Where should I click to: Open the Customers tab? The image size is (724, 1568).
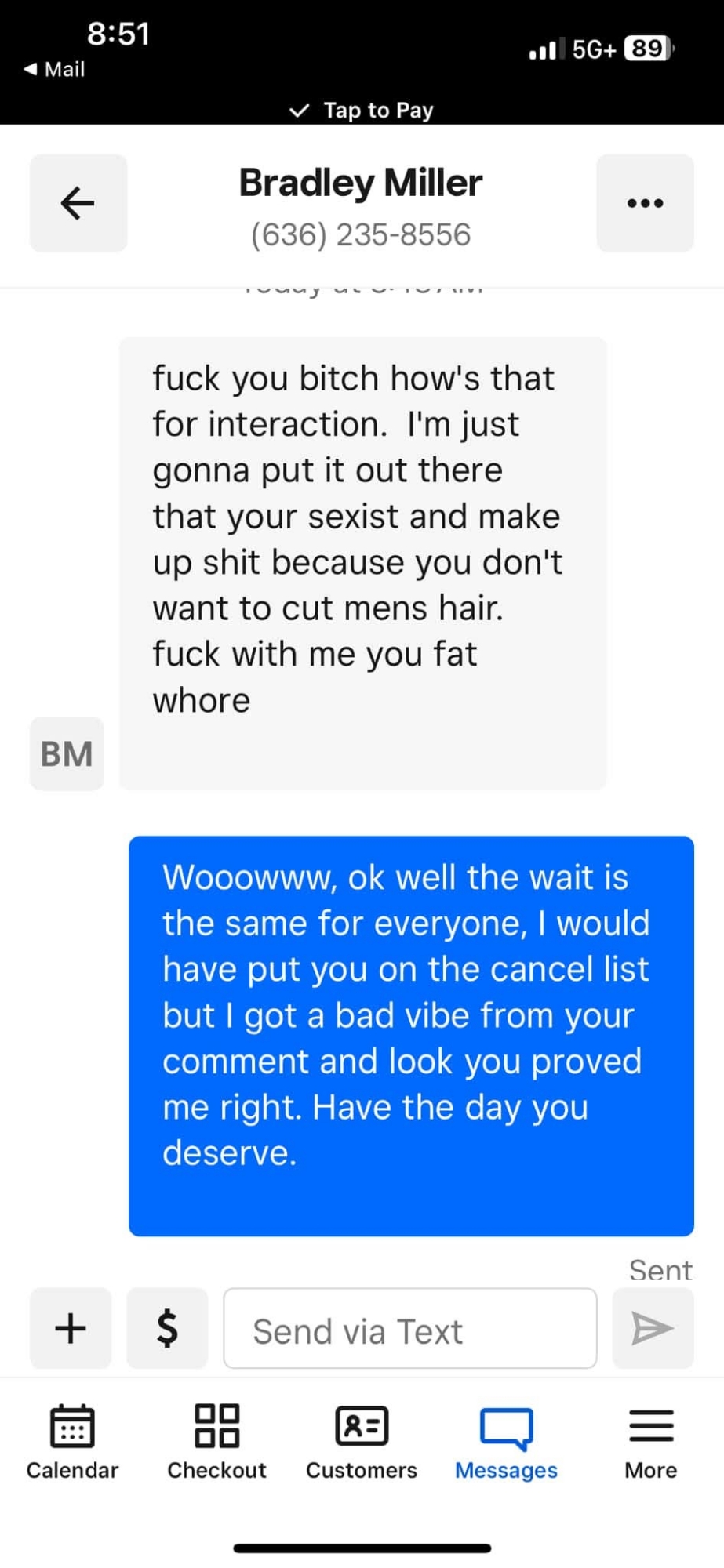coord(362,1443)
